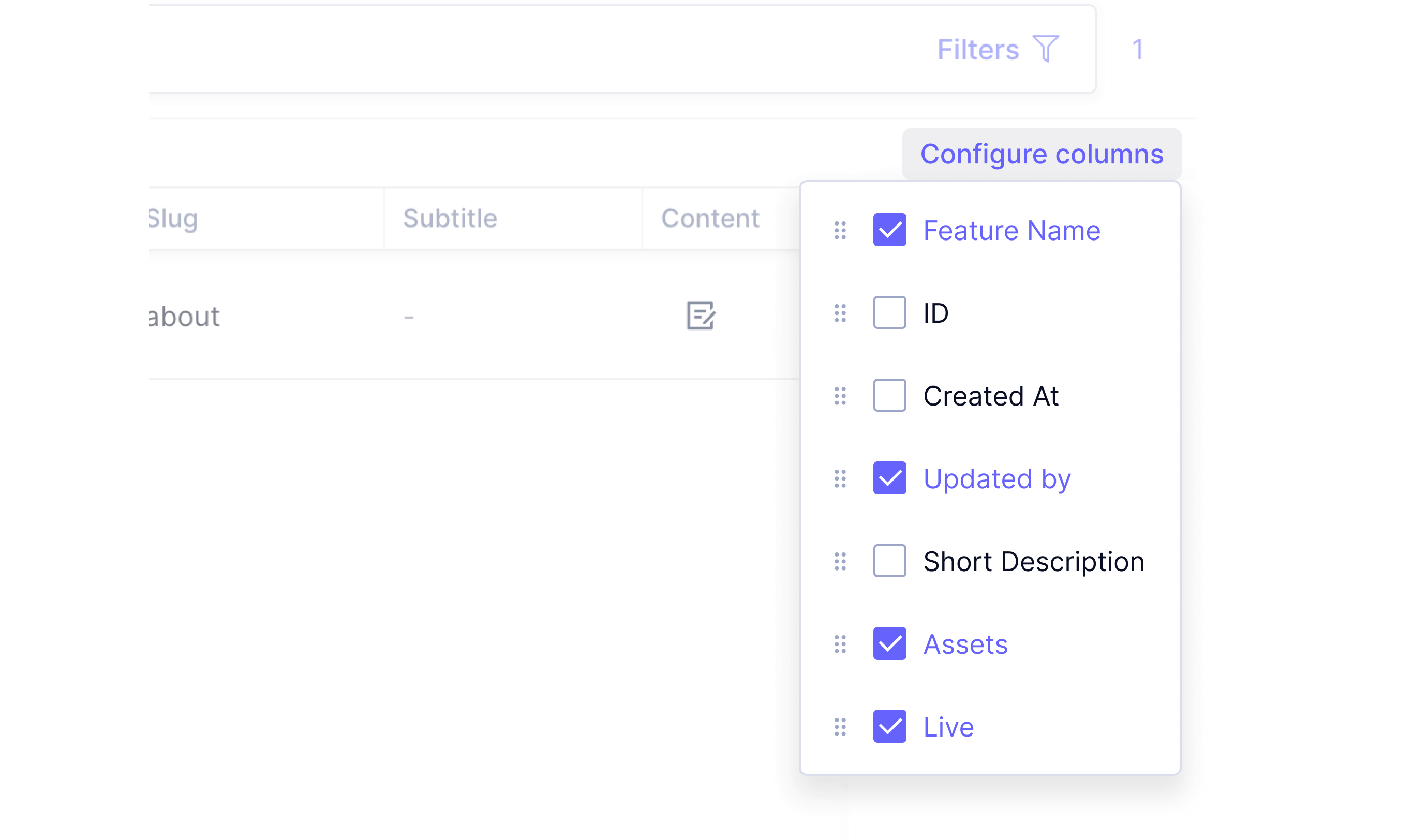The height and width of the screenshot is (840, 1428).
Task: Click the Subtitle column header
Action: [x=450, y=218]
